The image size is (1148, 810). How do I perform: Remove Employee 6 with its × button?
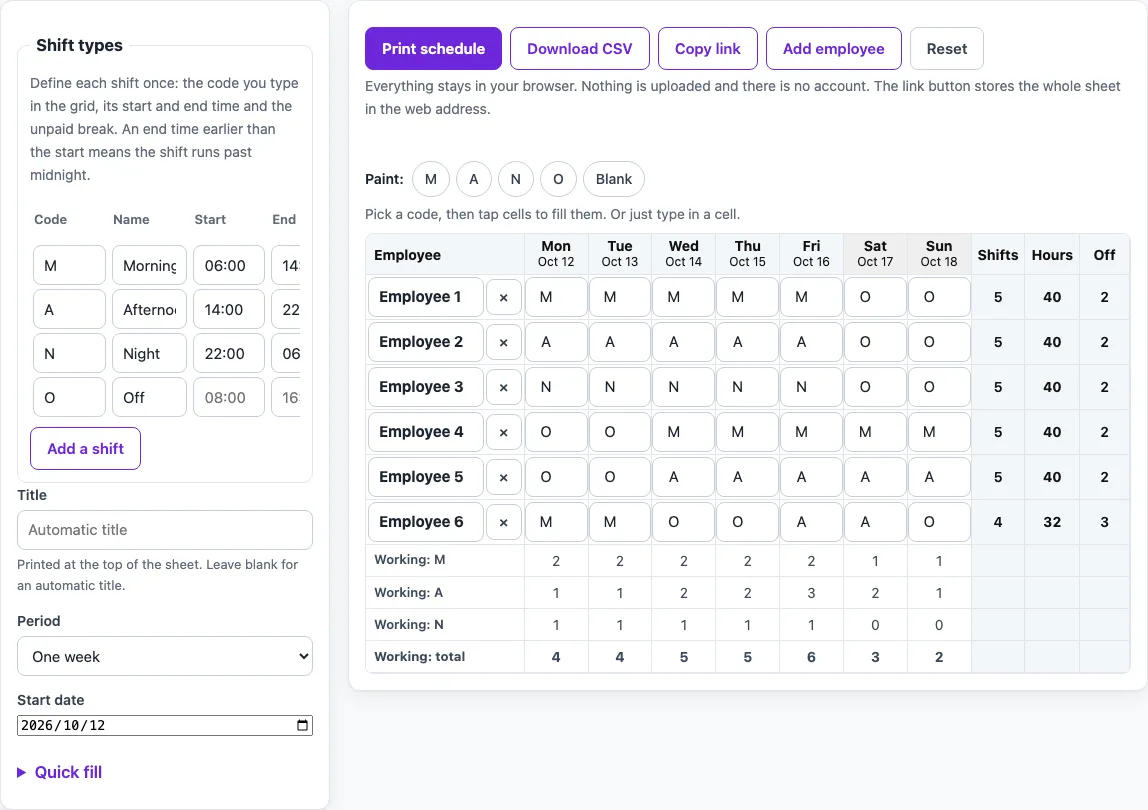504,522
